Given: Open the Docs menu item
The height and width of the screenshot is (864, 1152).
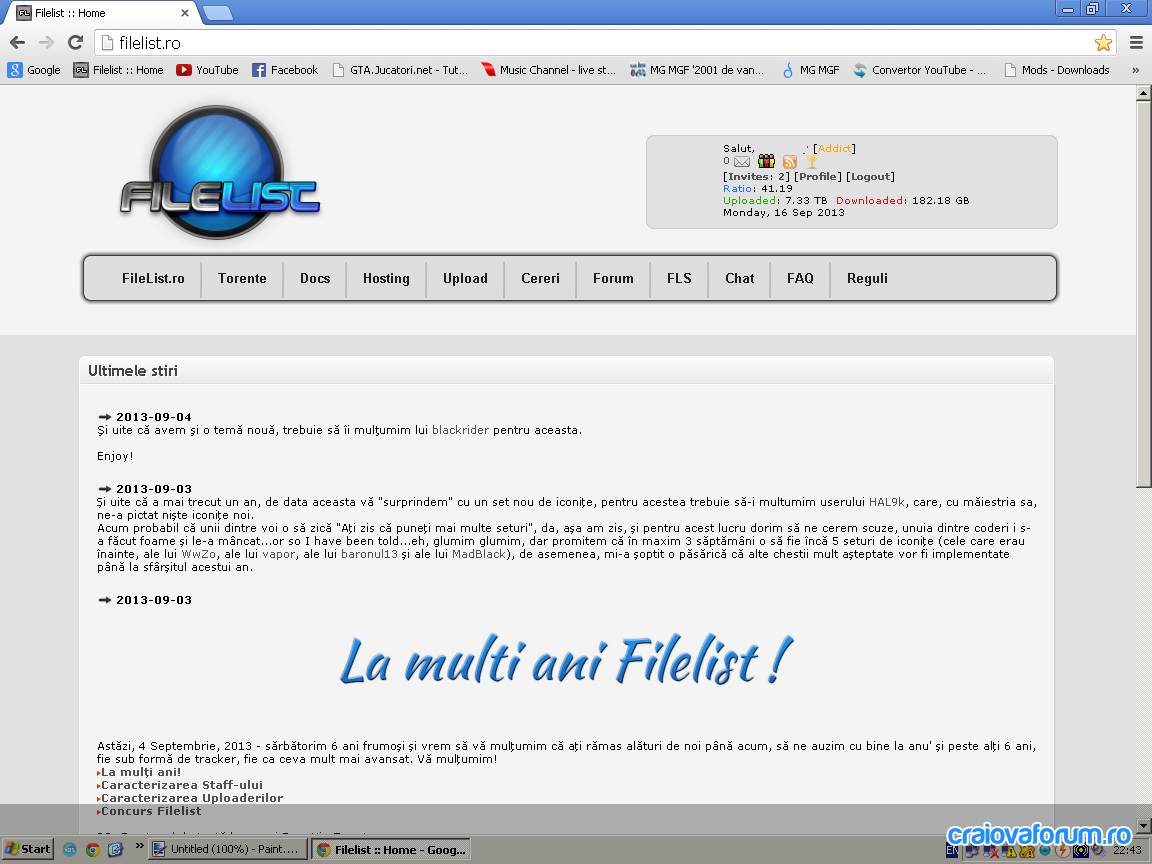Looking at the screenshot, I should pyautogui.click(x=314, y=278).
